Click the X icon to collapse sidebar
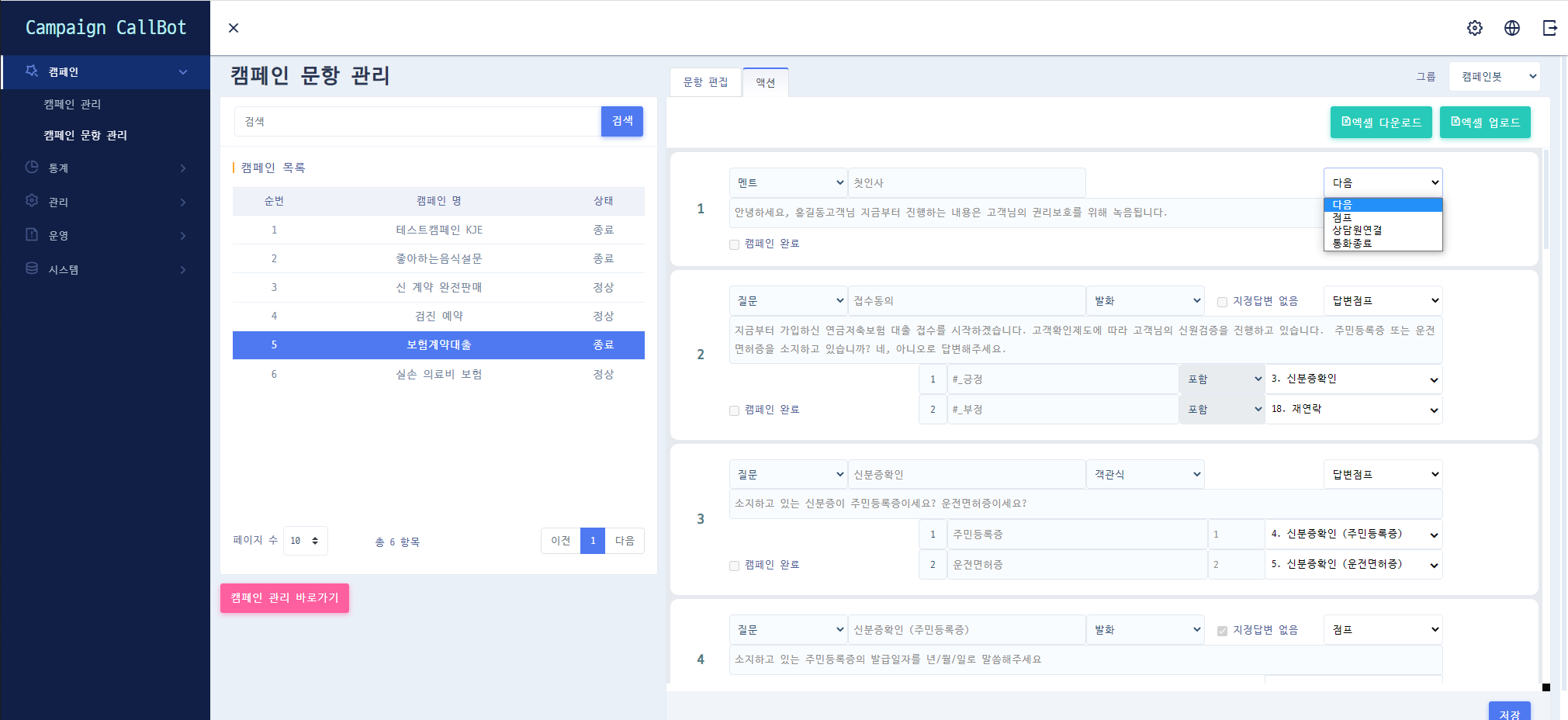The height and width of the screenshot is (720, 1568). [x=234, y=28]
